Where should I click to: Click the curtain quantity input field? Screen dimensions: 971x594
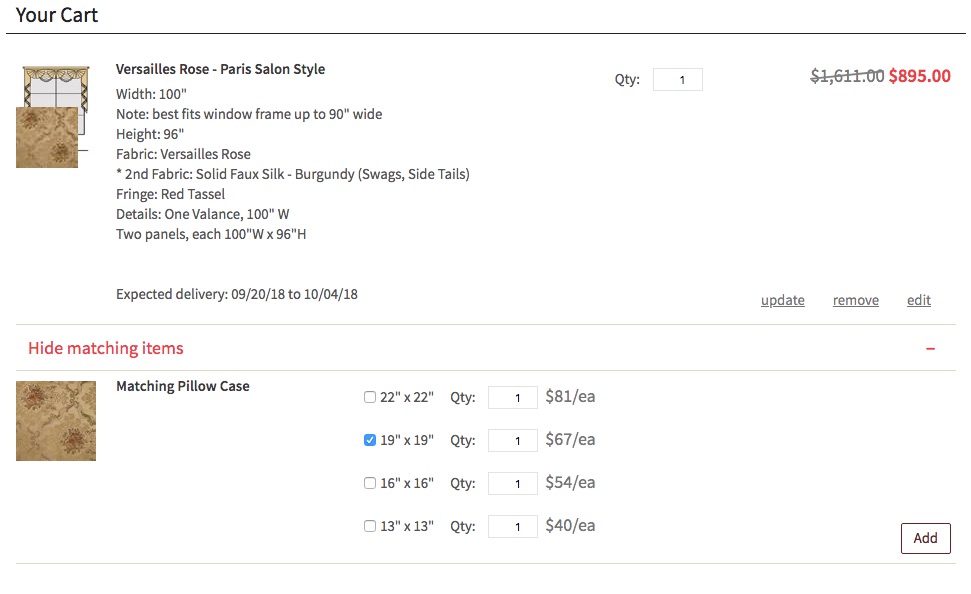click(x=678, y=80)
